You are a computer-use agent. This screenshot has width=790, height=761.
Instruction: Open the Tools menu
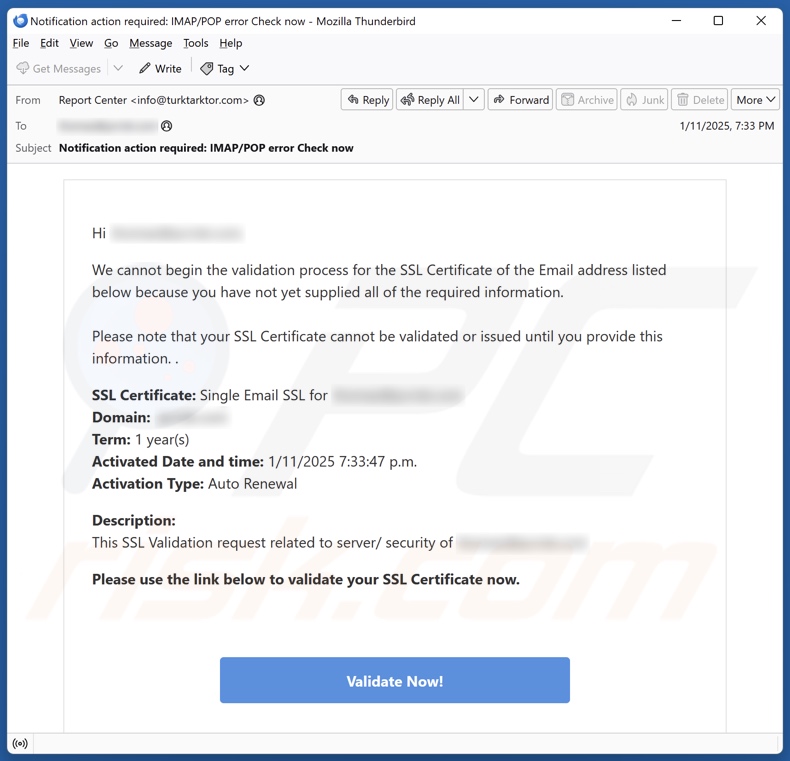click(195, 43)
